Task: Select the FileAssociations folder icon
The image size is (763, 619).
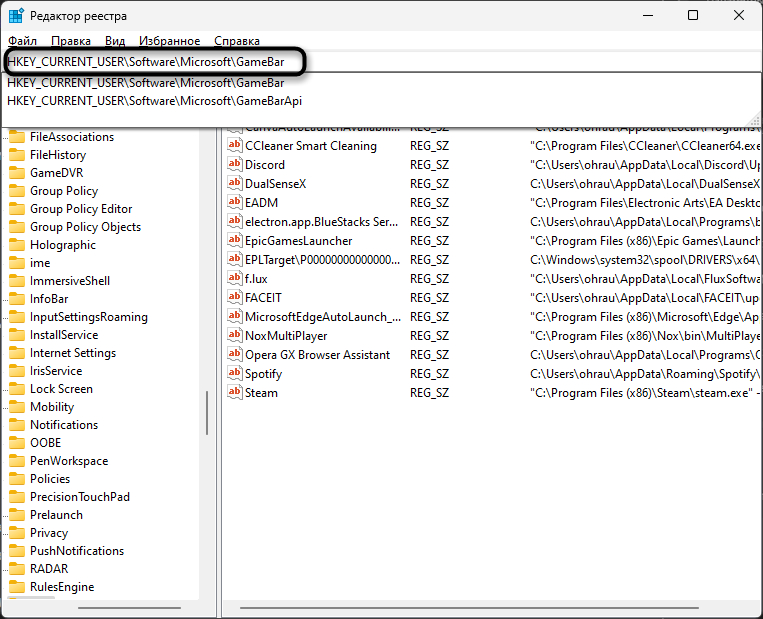Action: click(x=17, y=137)
